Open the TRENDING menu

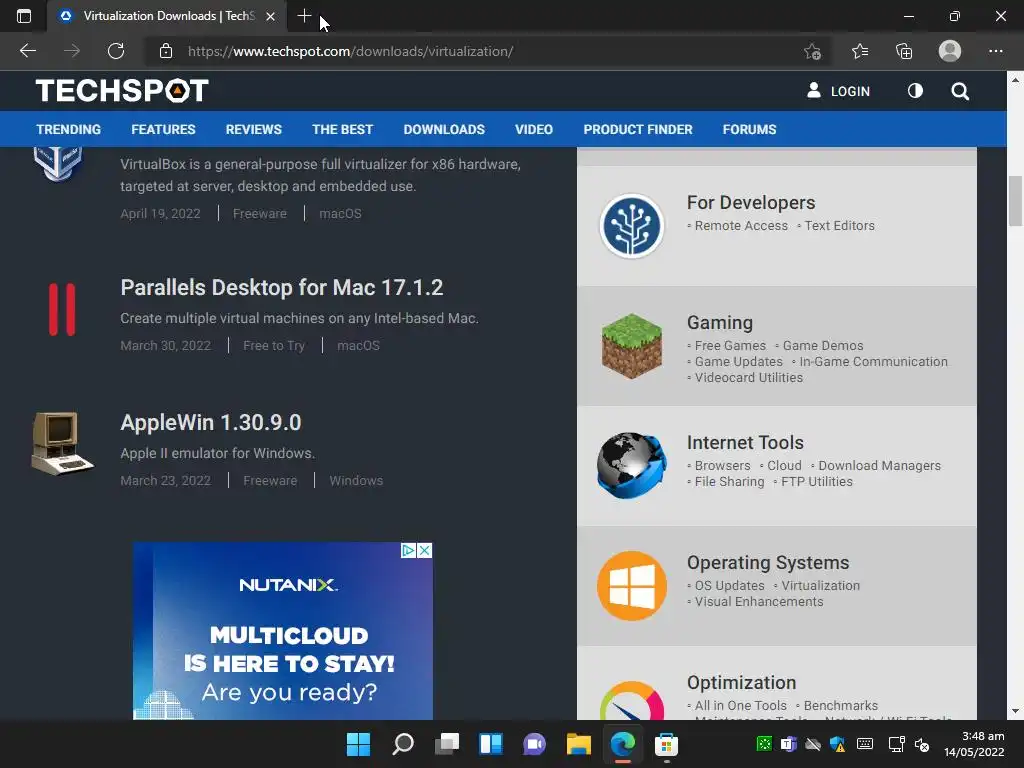[69, 129]
